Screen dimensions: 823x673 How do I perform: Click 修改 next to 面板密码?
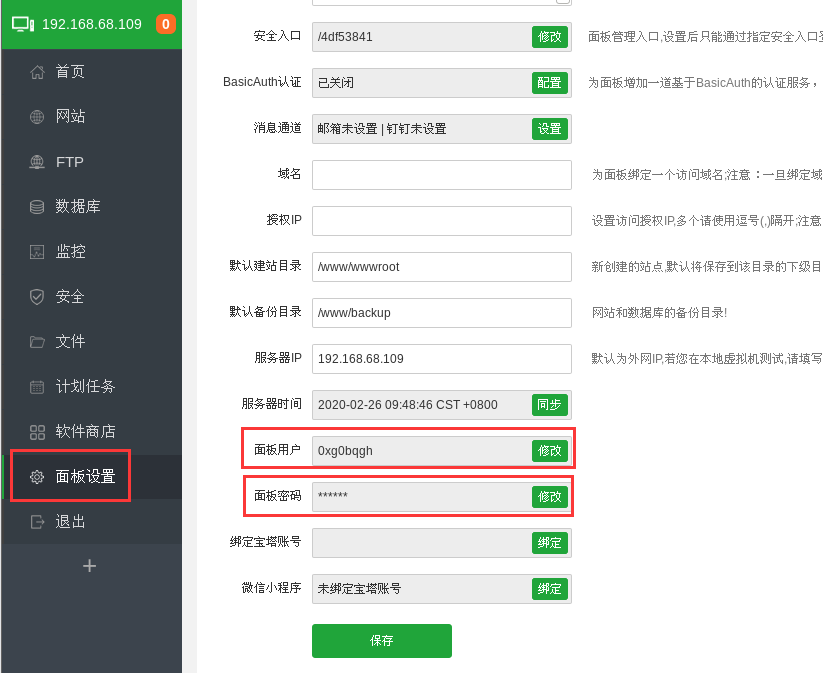tap(549, 496)
